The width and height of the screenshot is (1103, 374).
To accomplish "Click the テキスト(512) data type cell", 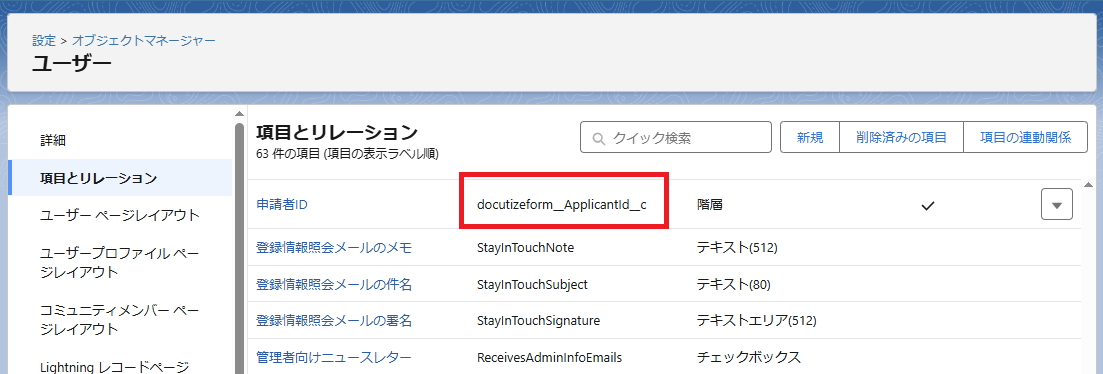I will tap(737, 247).
